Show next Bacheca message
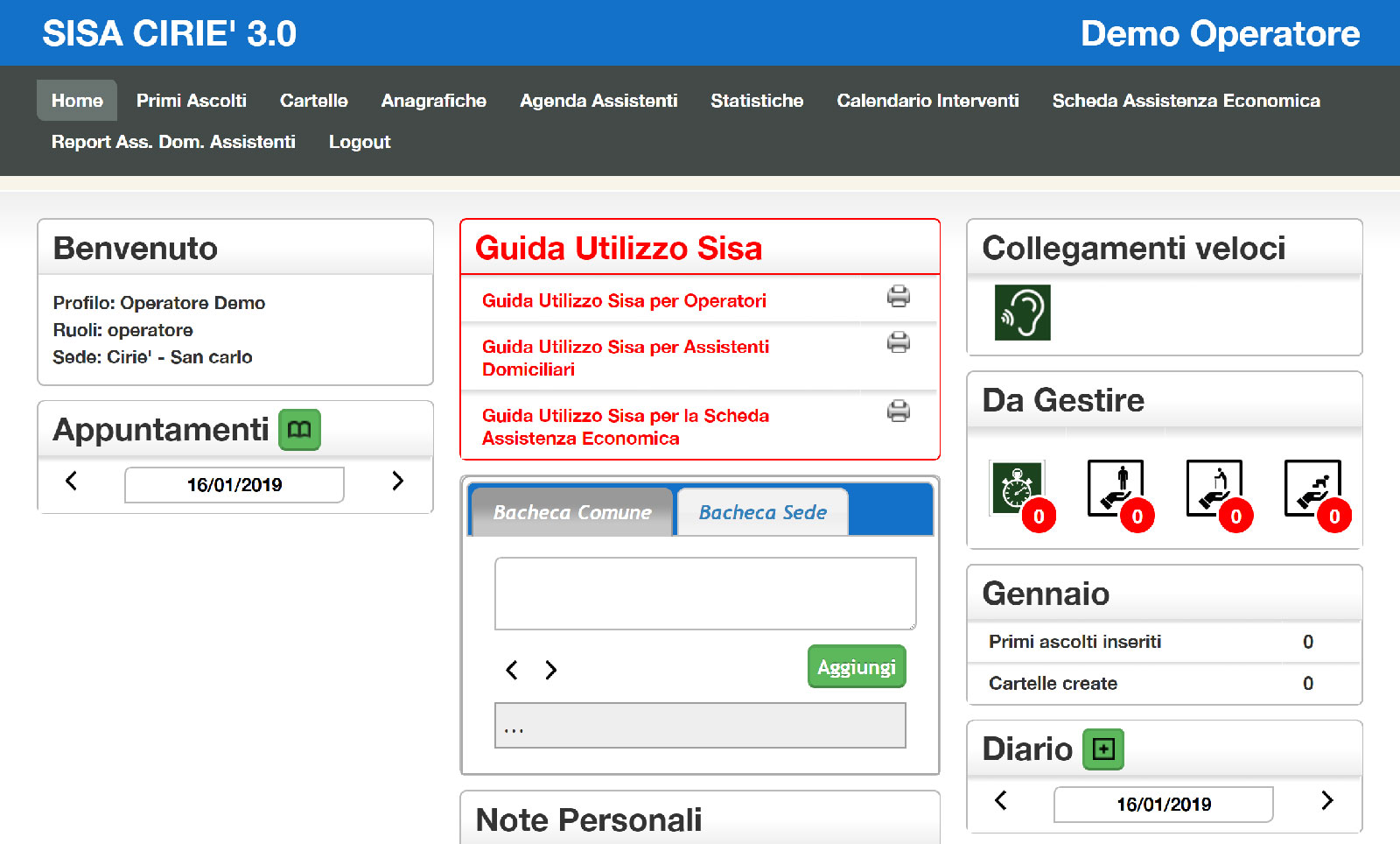1400x844 pixels. click(x=550, y=670)
